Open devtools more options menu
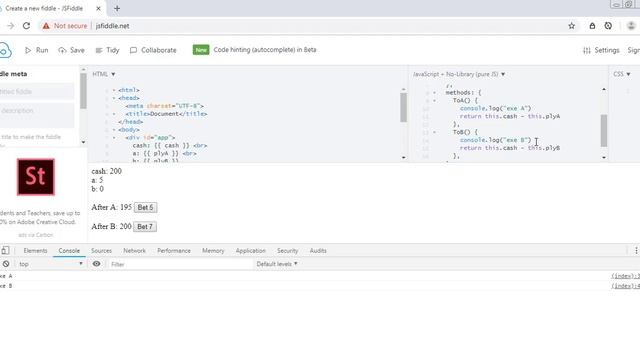The height and width of the screenshot is (360, 640). coord(636,251)
